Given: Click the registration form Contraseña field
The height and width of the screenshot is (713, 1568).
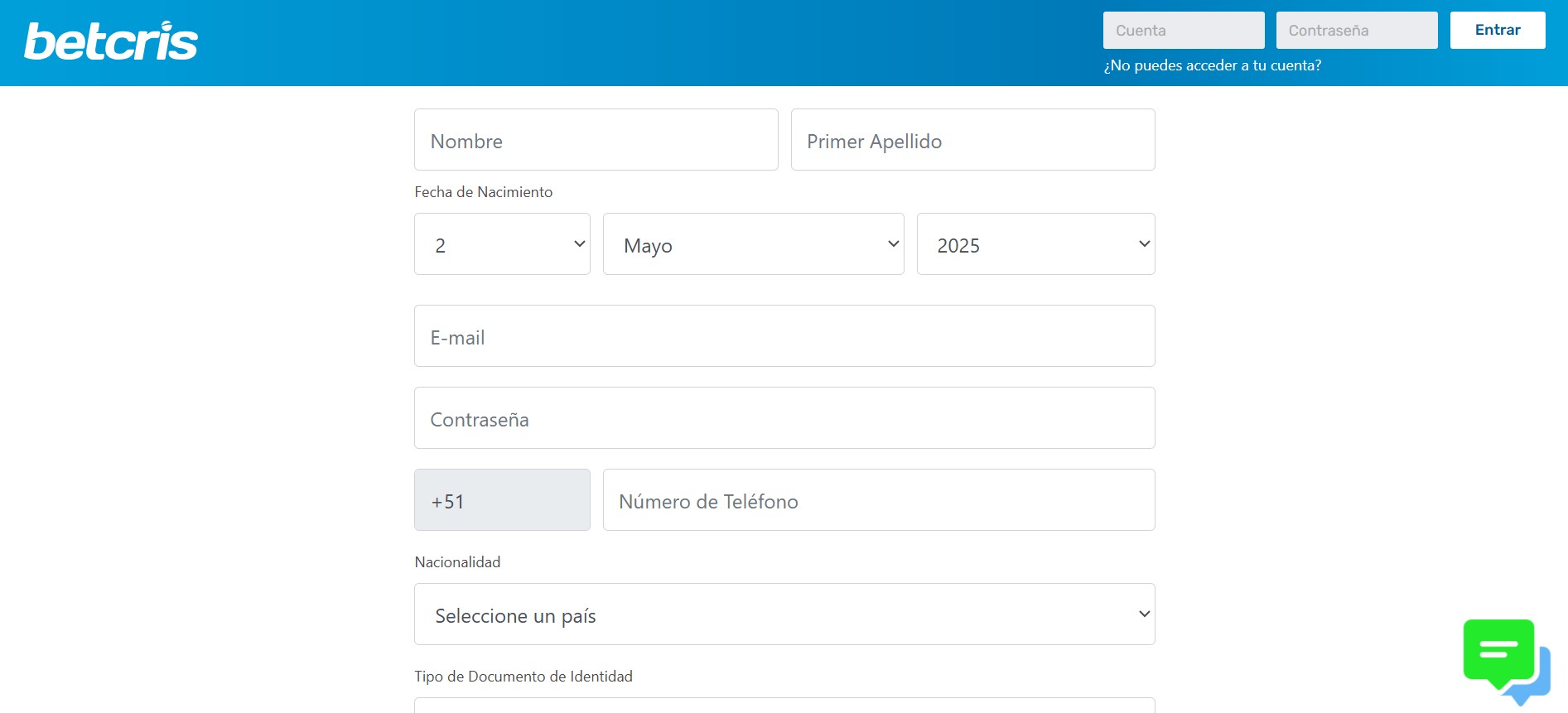Looking at the screenshot, I should coord(784,418).
